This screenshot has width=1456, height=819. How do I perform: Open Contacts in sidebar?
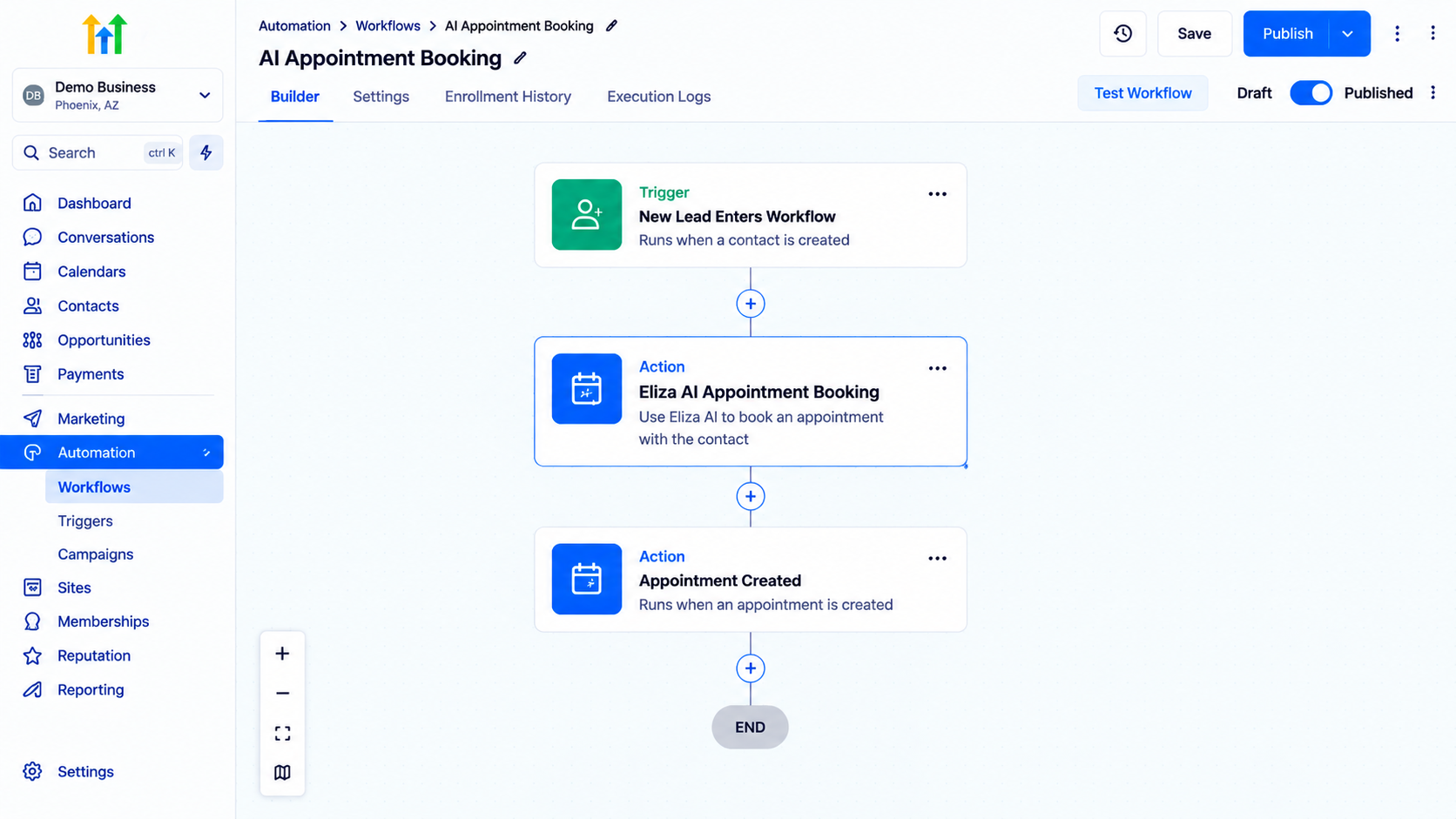click(88, 305)
